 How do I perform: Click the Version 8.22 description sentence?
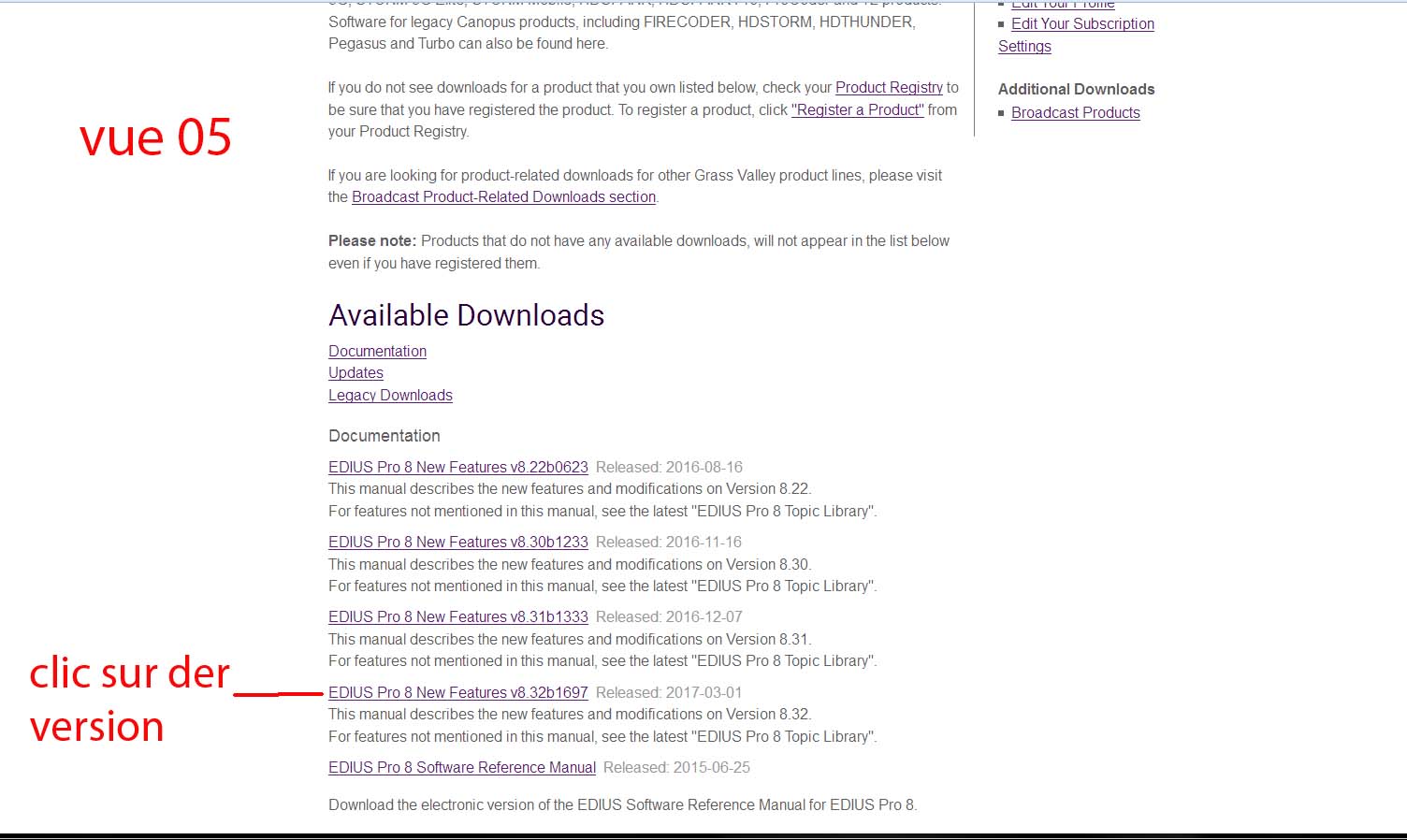(570, 488)
